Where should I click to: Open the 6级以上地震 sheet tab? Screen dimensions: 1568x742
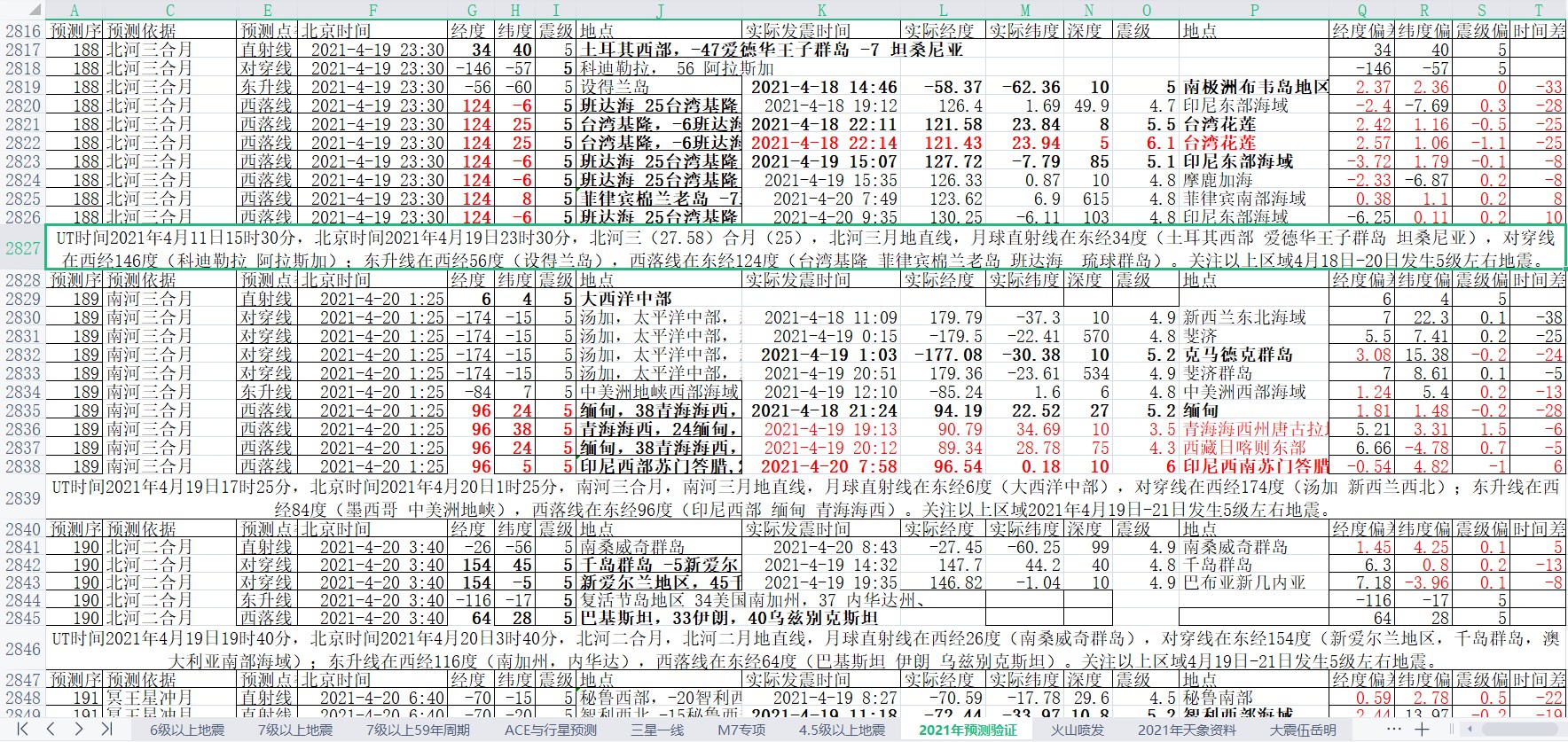click(186, 730)
